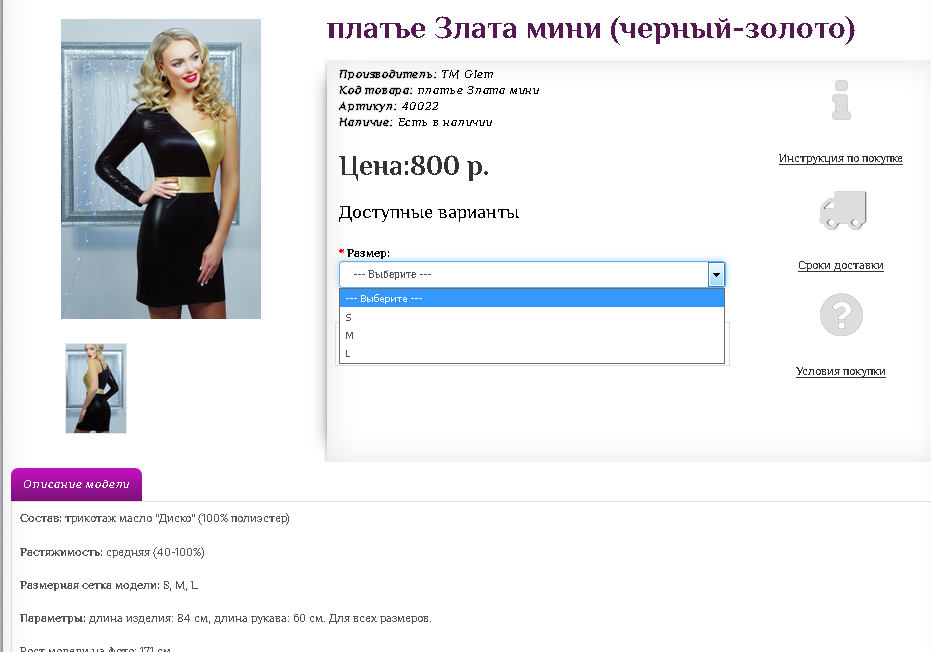Switch to the Описание модели tab
This screenshot has width=931, height=652.
point(76,484)
